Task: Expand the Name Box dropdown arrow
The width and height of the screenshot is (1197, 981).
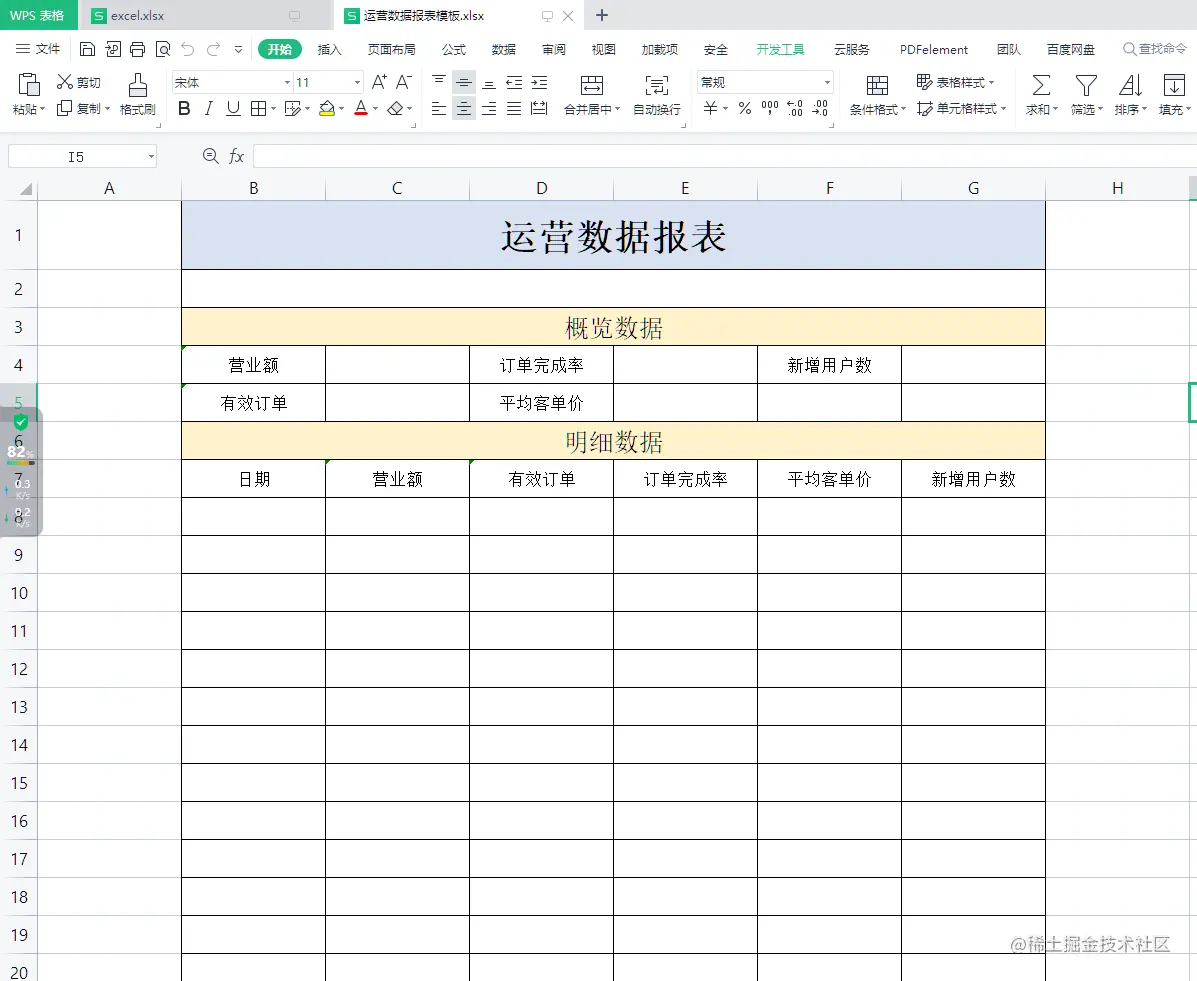Action: (151, 157)
